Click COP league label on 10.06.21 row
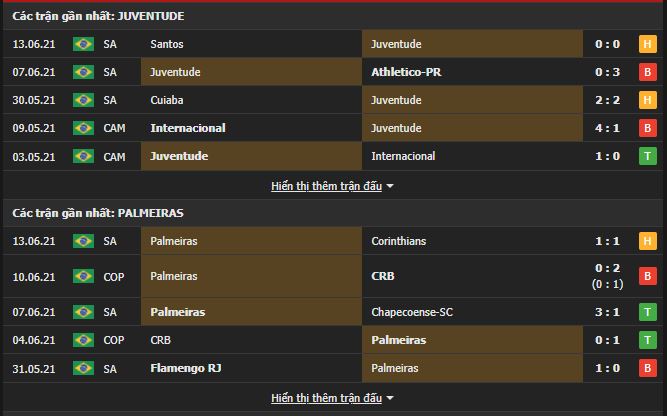The width and height of the screenshot is (667, 416). click(114, 276)
